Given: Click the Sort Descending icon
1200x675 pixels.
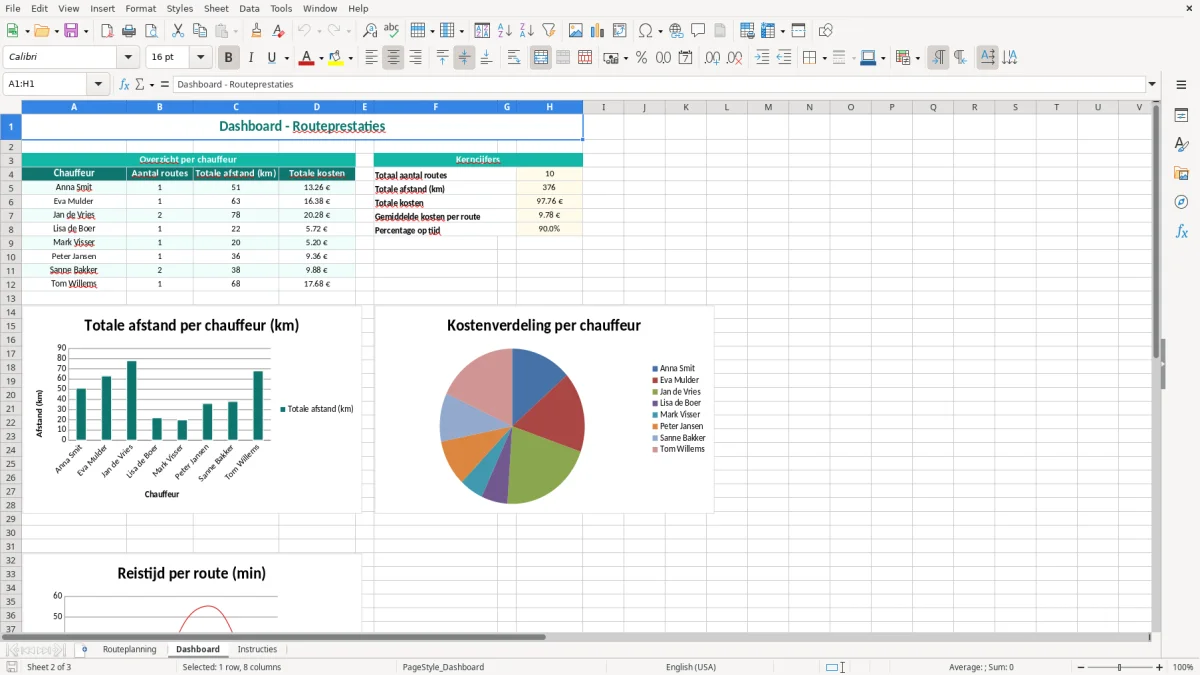Looking at the screenshot, I should (x=527, y=31).
